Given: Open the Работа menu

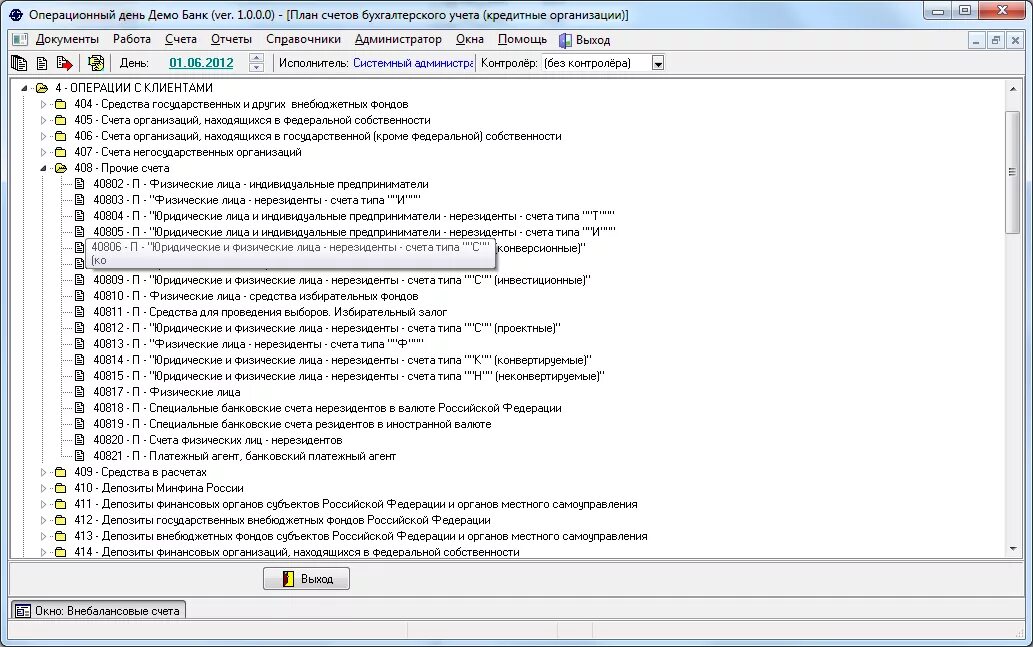Looking at the screenshot, I should 132,40.
